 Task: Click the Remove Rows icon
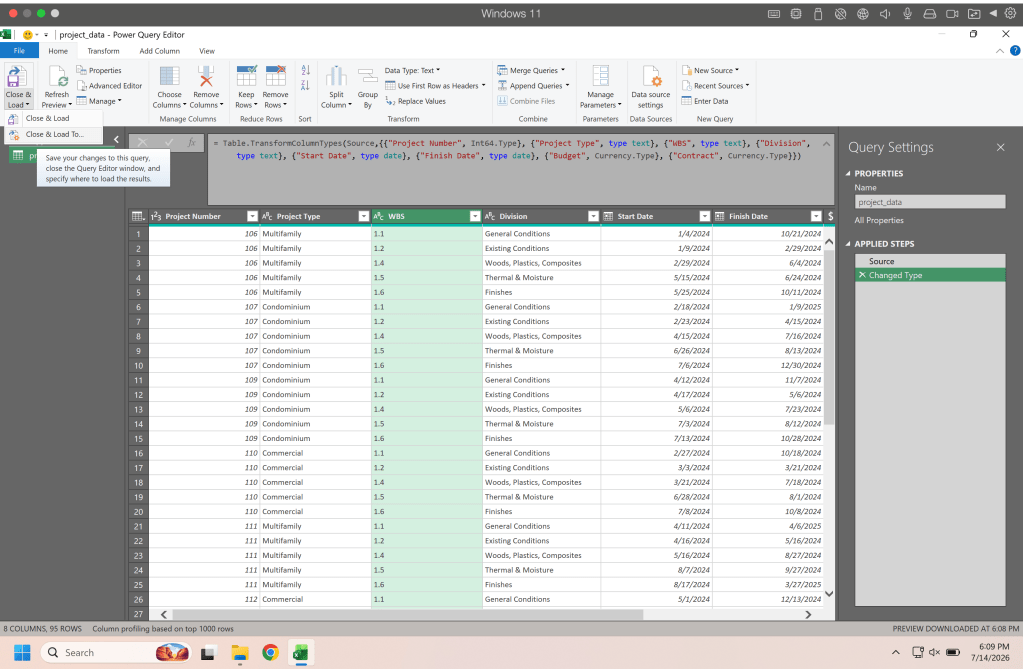tap(275, 76)
